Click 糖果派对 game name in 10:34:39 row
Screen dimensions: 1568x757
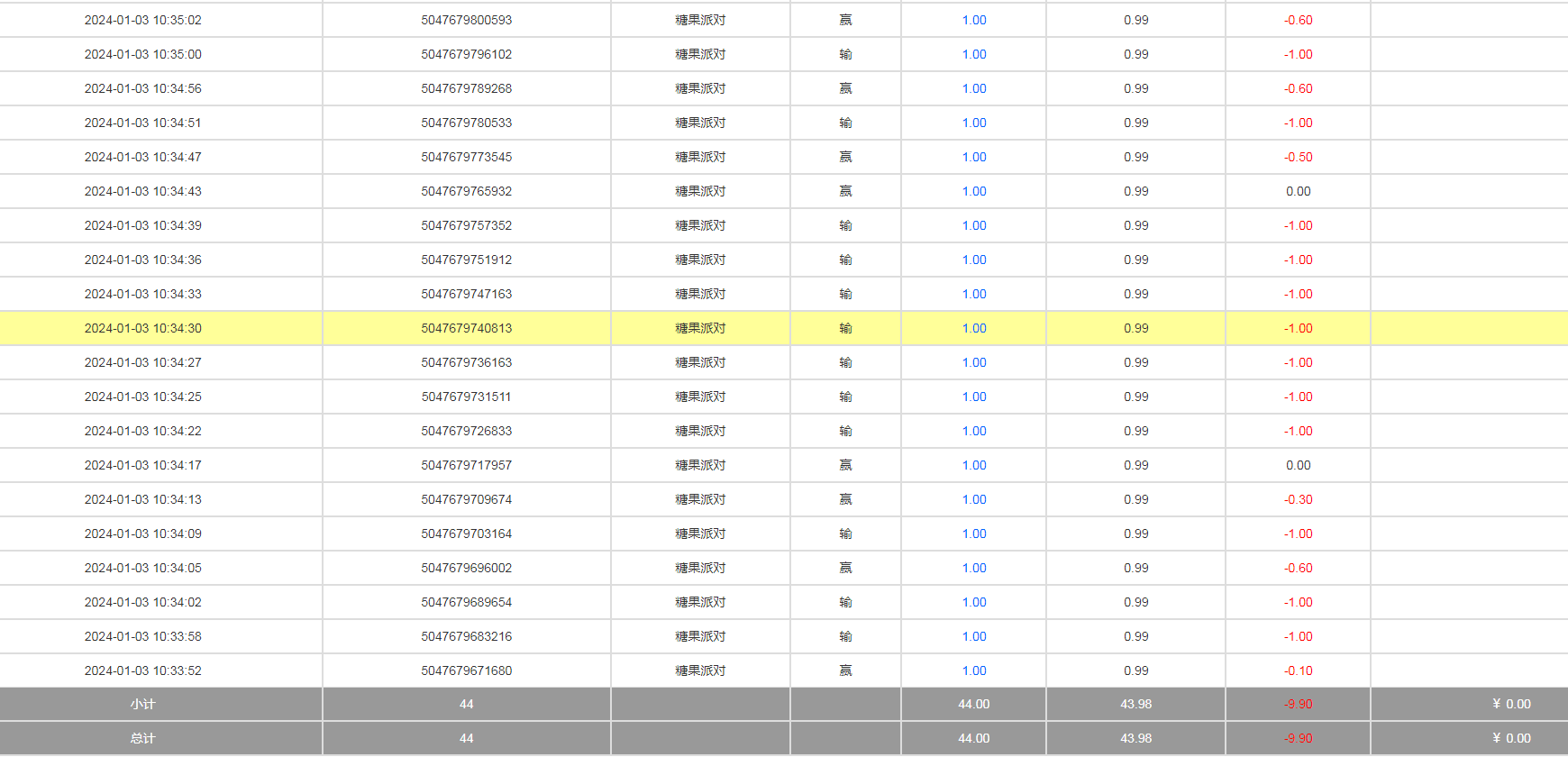(700, 225)
